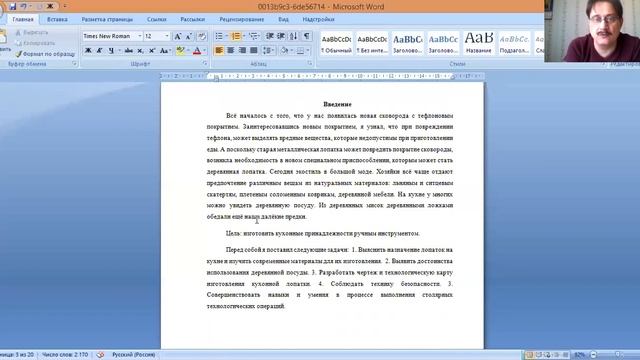Open the Рассылки tab

coord(193,19)
